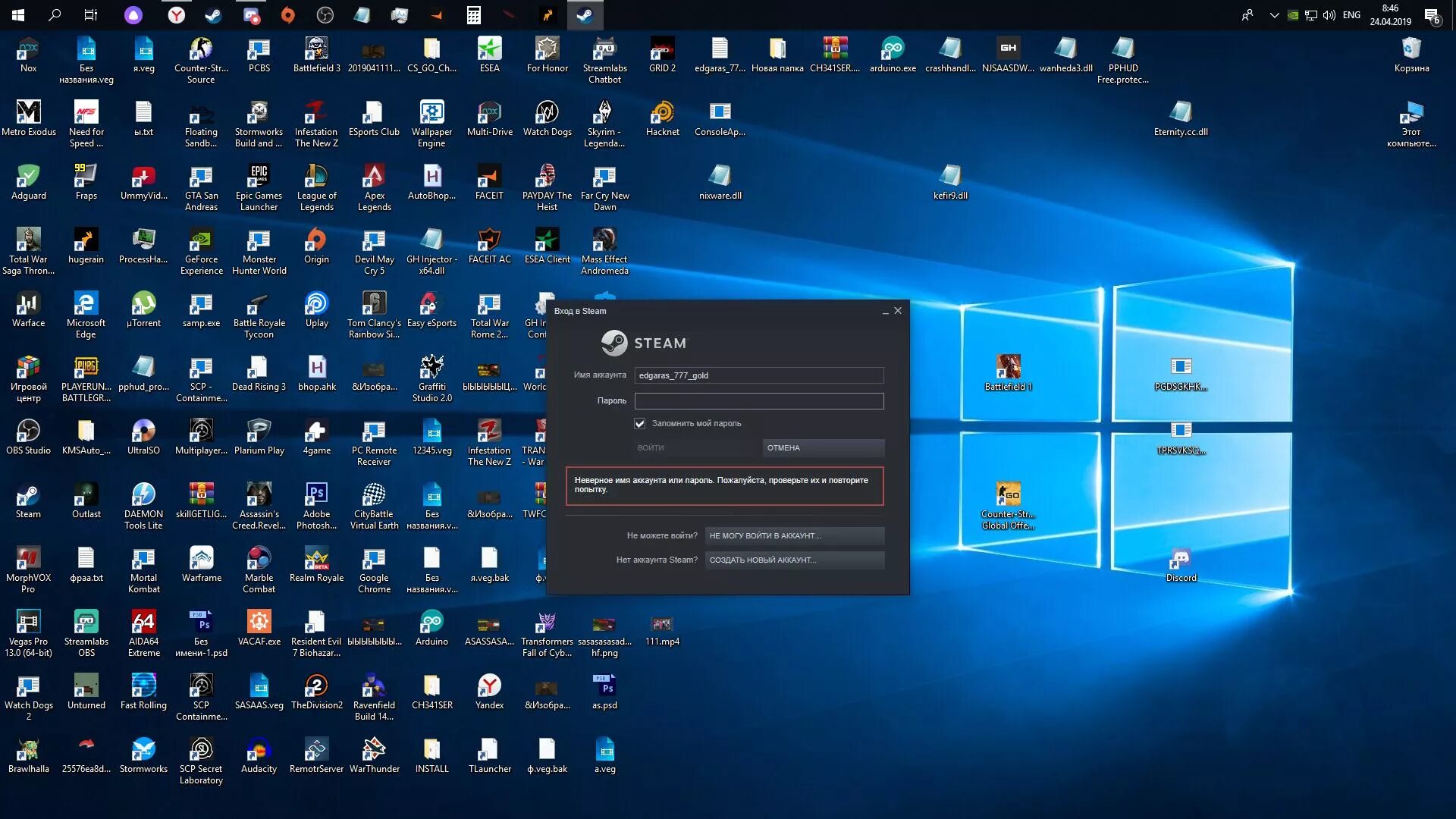Click the ОТМЕНА cancel button
Image resolution: width=1456 pixels, height=819 pixels.
tap(823, 448)
